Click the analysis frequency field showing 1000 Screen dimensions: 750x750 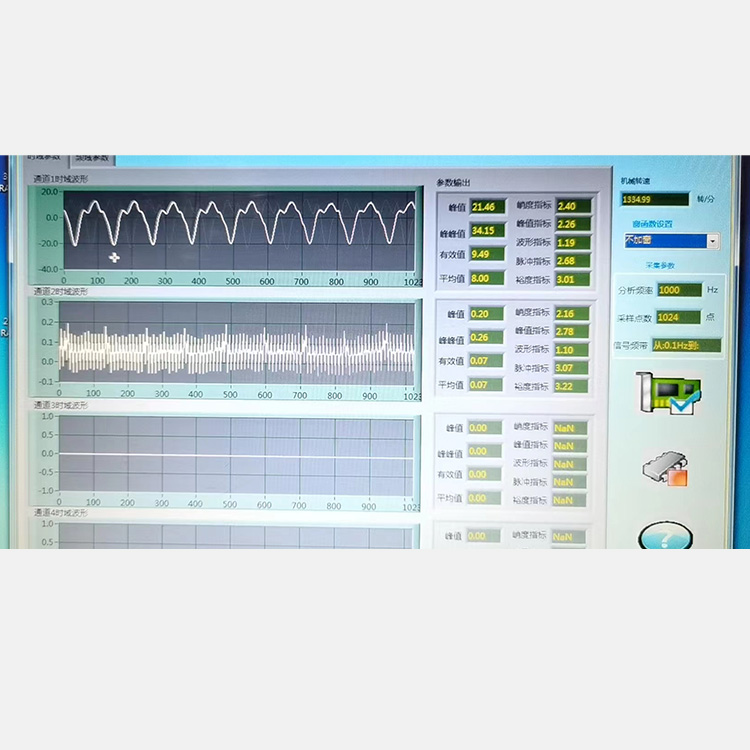(679, 290)
